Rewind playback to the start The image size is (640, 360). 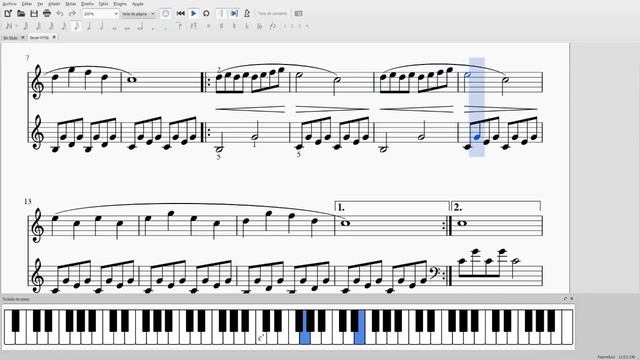click(180, 13)
